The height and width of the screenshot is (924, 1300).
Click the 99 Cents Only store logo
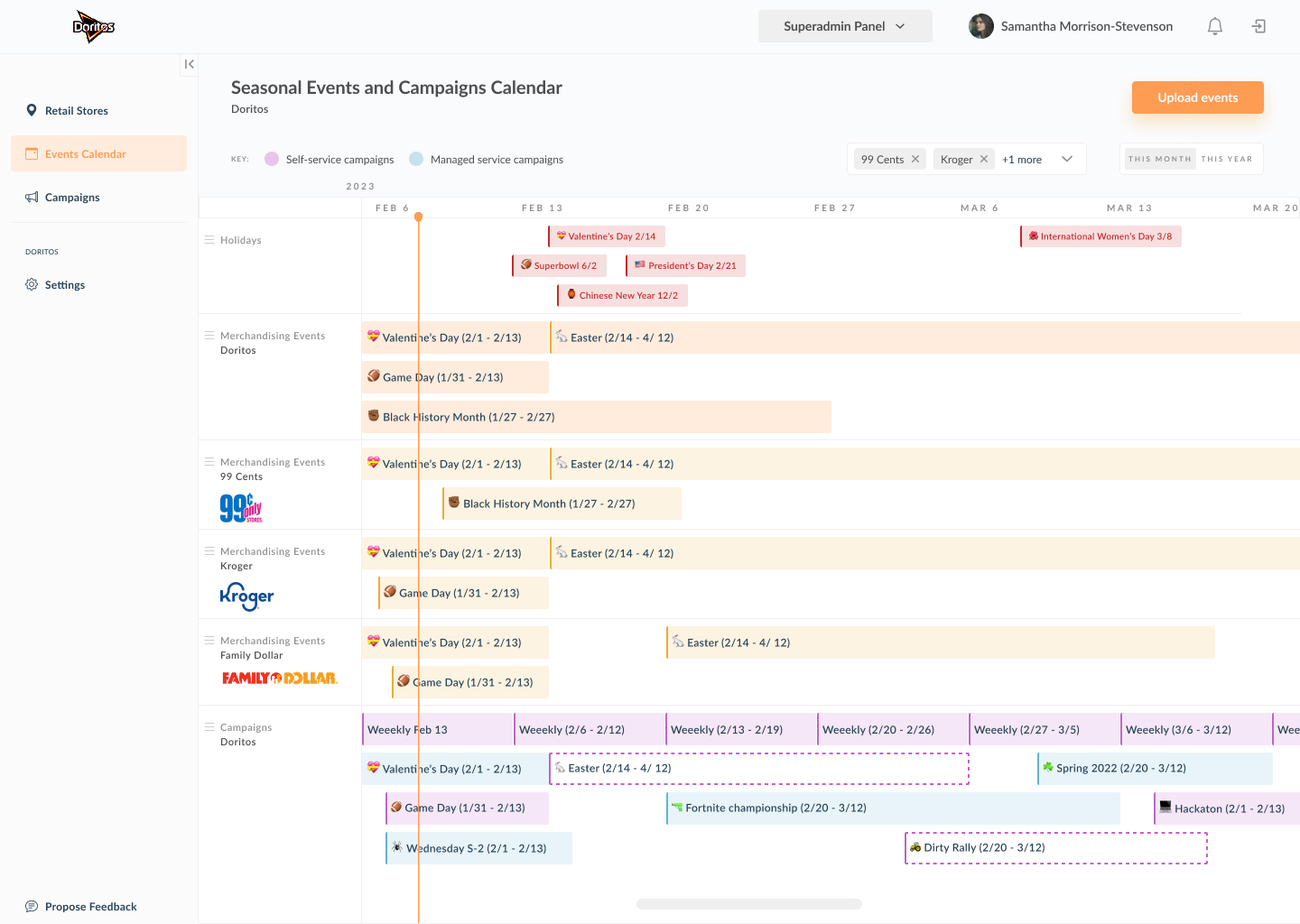click(x=241, y=508)
